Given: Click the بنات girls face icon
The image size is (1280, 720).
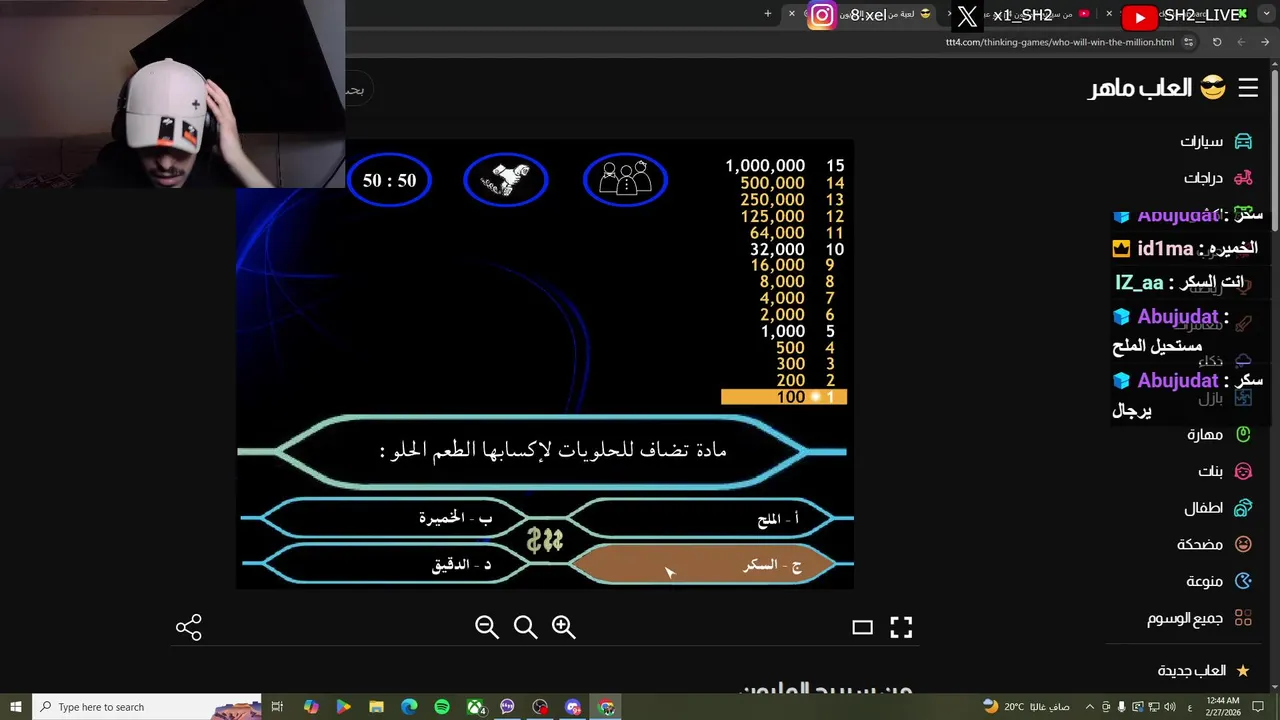Looking at the screenshot, I should click(x=1243, y=471).
